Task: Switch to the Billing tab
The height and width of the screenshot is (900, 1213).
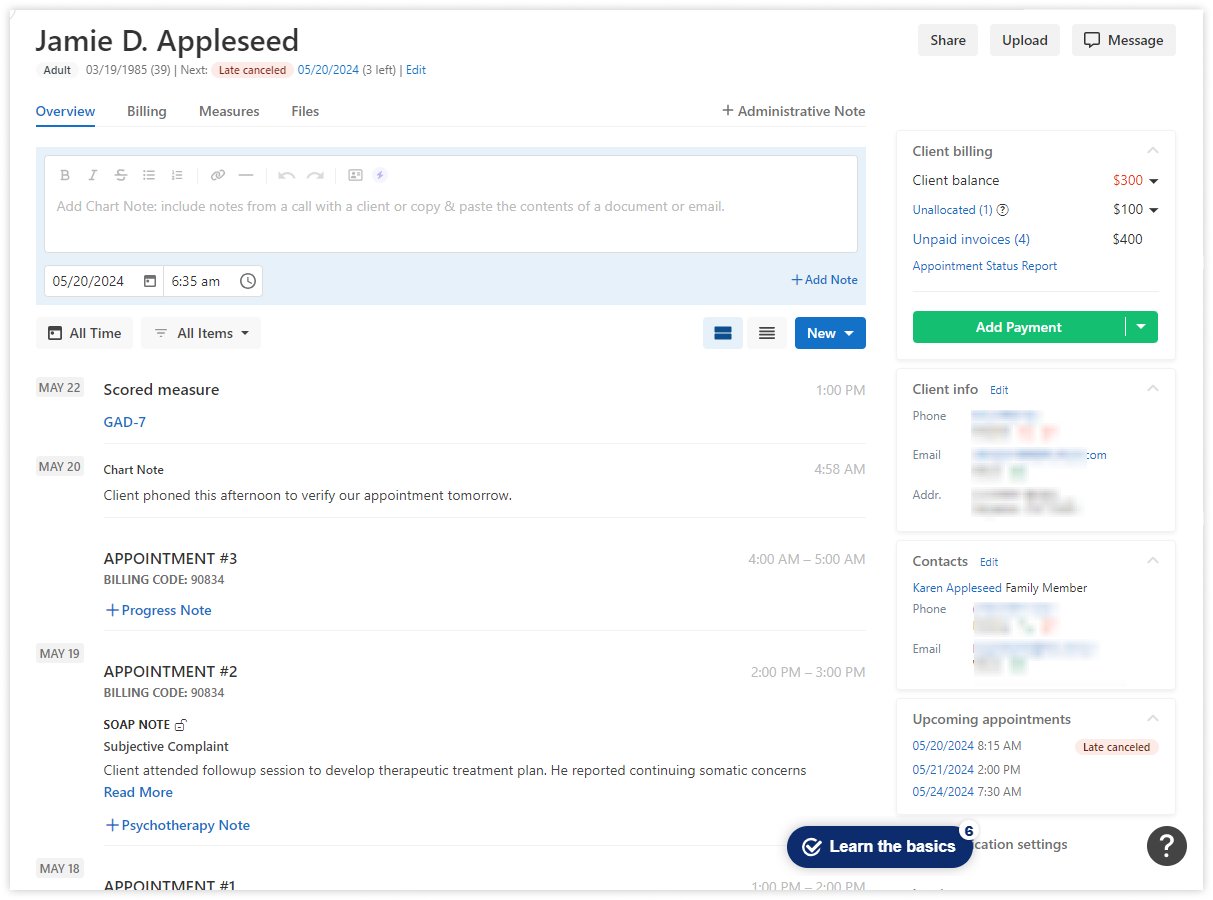Action: coord(146,111)
